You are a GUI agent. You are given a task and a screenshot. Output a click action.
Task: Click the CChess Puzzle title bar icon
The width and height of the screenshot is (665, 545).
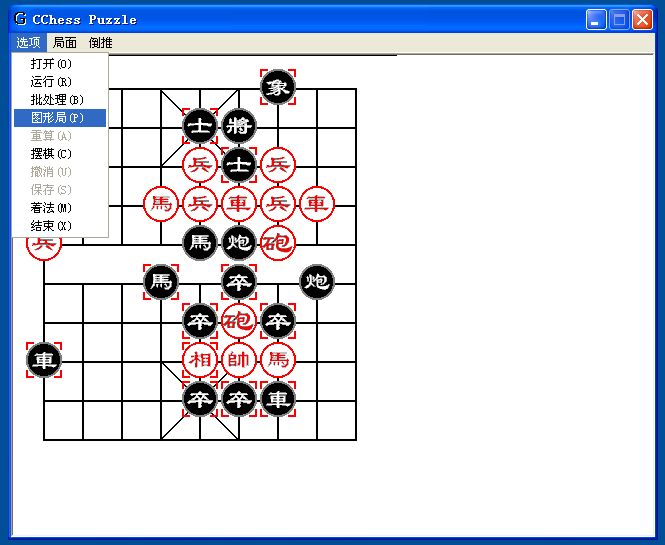(20, 19)
